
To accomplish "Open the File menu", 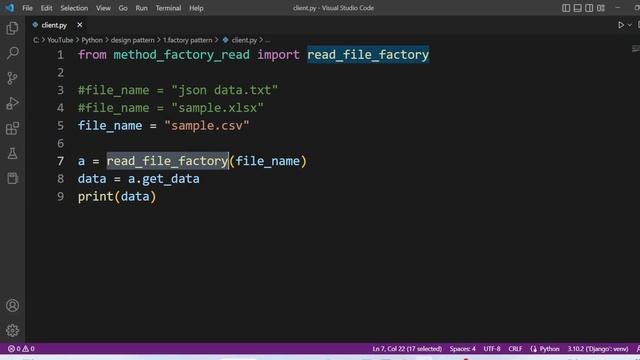I will click(x=27, y=8).
